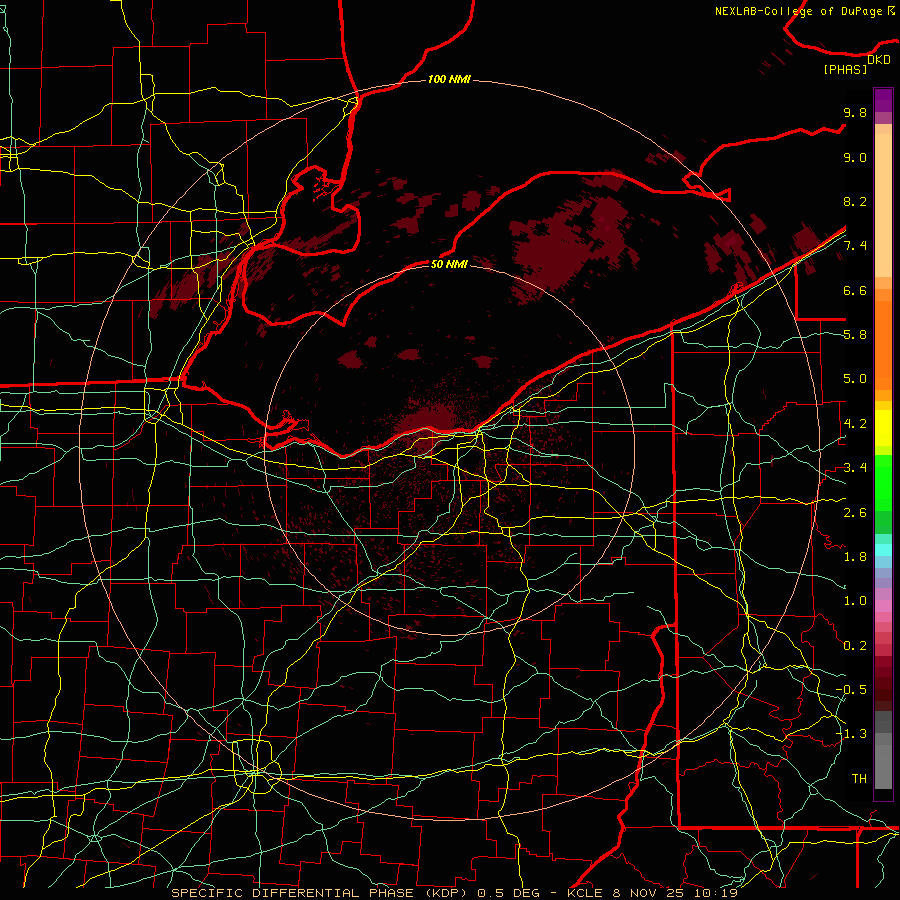Click the 9.8 scale value

(x=855, y=112)
